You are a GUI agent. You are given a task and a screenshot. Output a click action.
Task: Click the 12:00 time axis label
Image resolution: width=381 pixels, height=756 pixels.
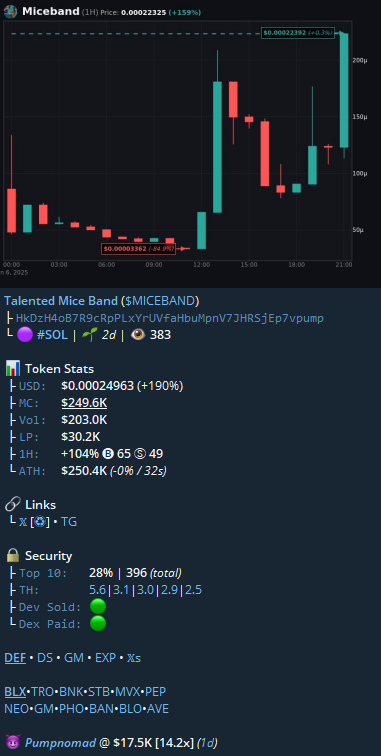202,265
